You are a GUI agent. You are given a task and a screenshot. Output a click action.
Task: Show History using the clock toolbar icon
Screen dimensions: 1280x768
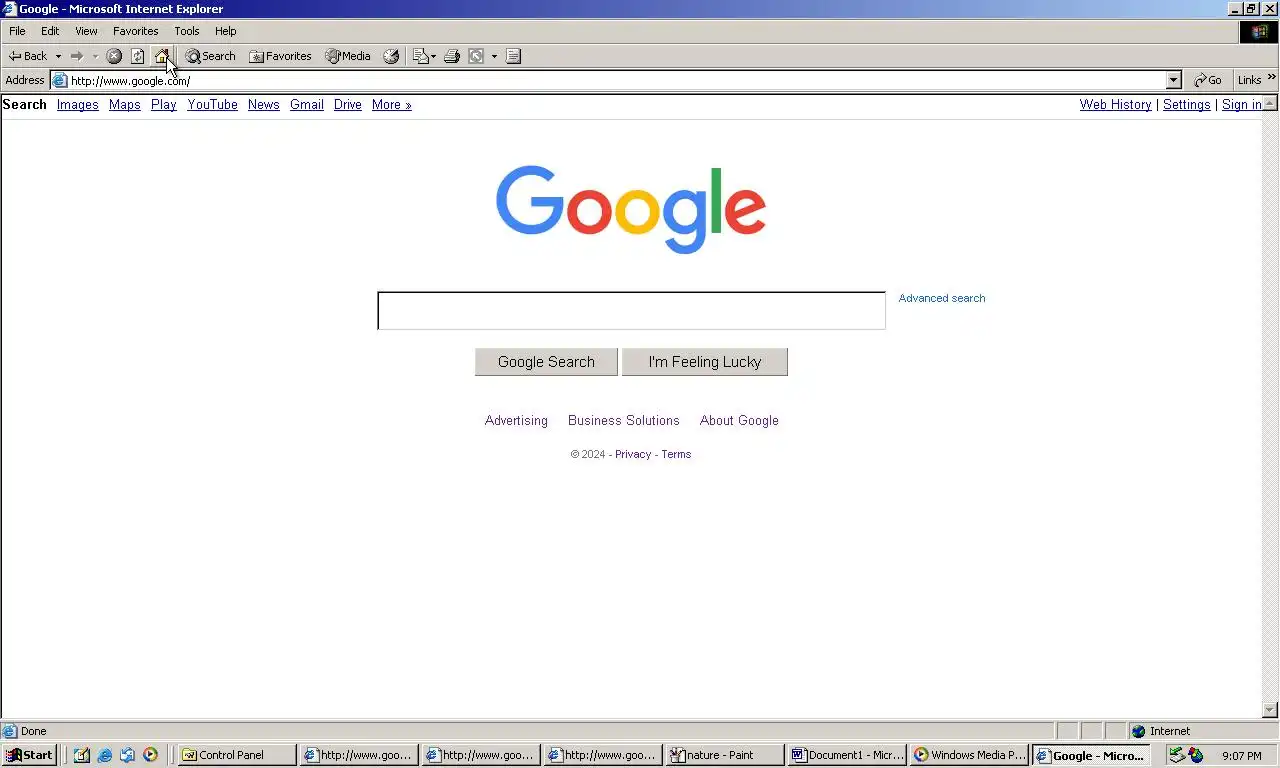391,56
